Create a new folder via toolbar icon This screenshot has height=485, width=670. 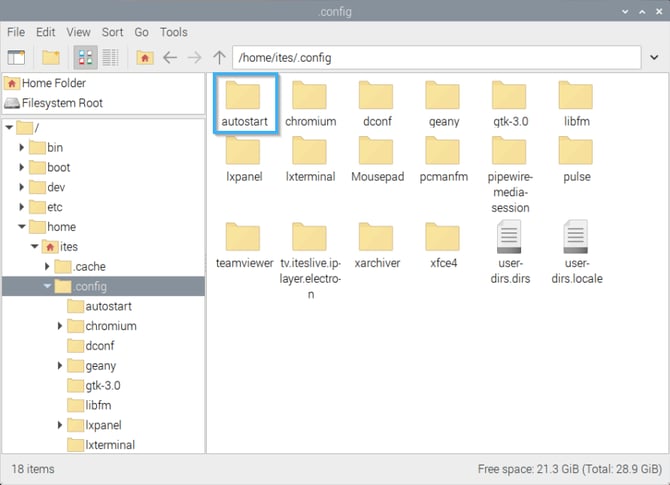point(50,57)
